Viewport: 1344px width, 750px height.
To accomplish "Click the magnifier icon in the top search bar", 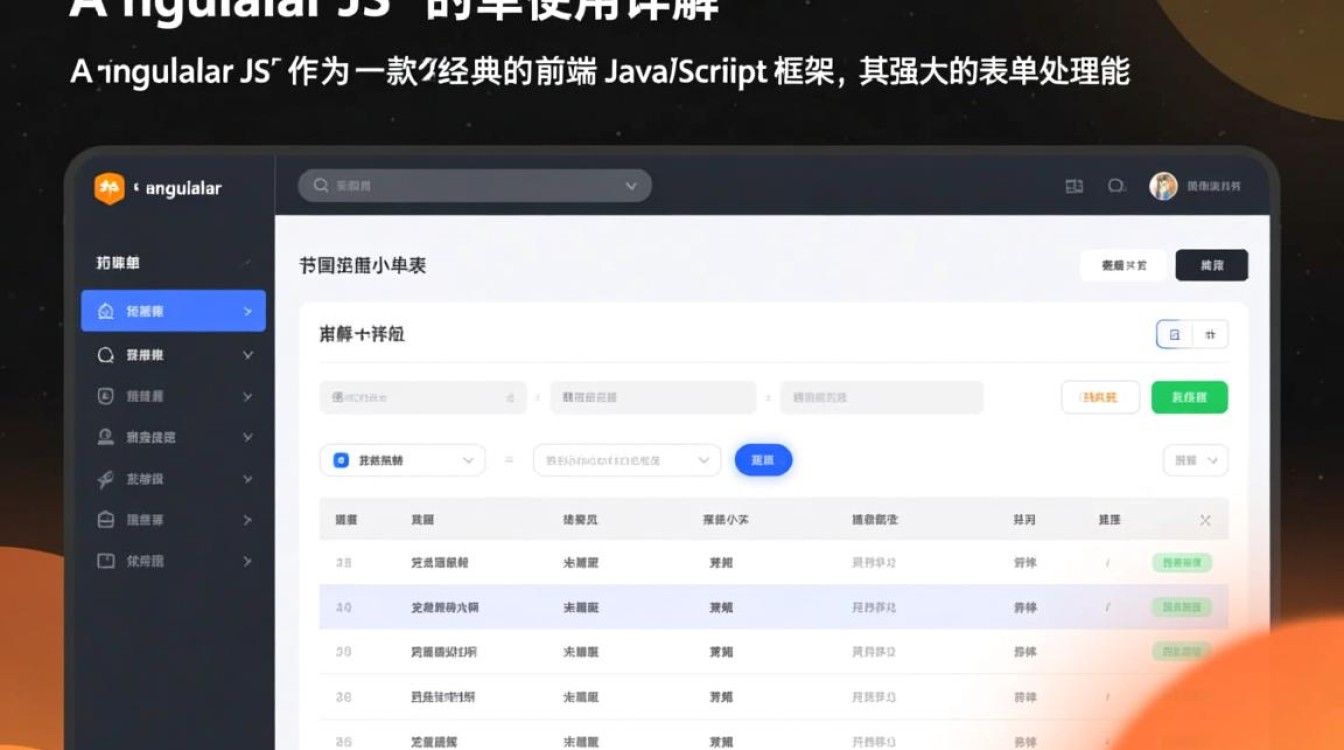I will pyautogui.click(x=321, y=186).
